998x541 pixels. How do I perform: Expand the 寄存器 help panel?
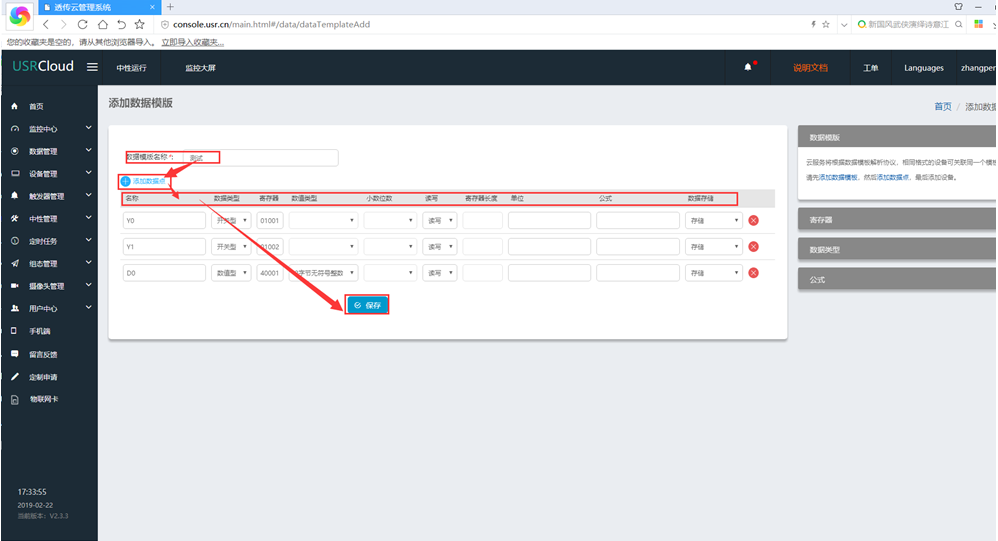896,219
